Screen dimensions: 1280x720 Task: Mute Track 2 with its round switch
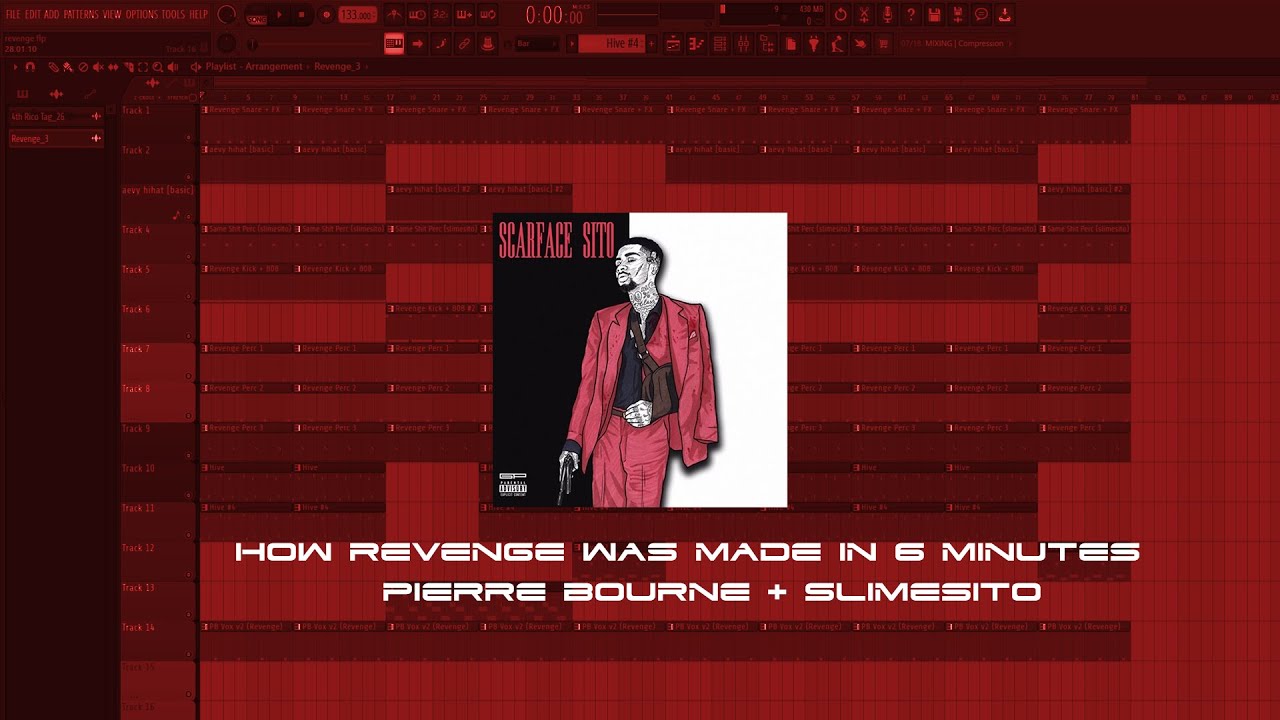(x=188, y=177)
